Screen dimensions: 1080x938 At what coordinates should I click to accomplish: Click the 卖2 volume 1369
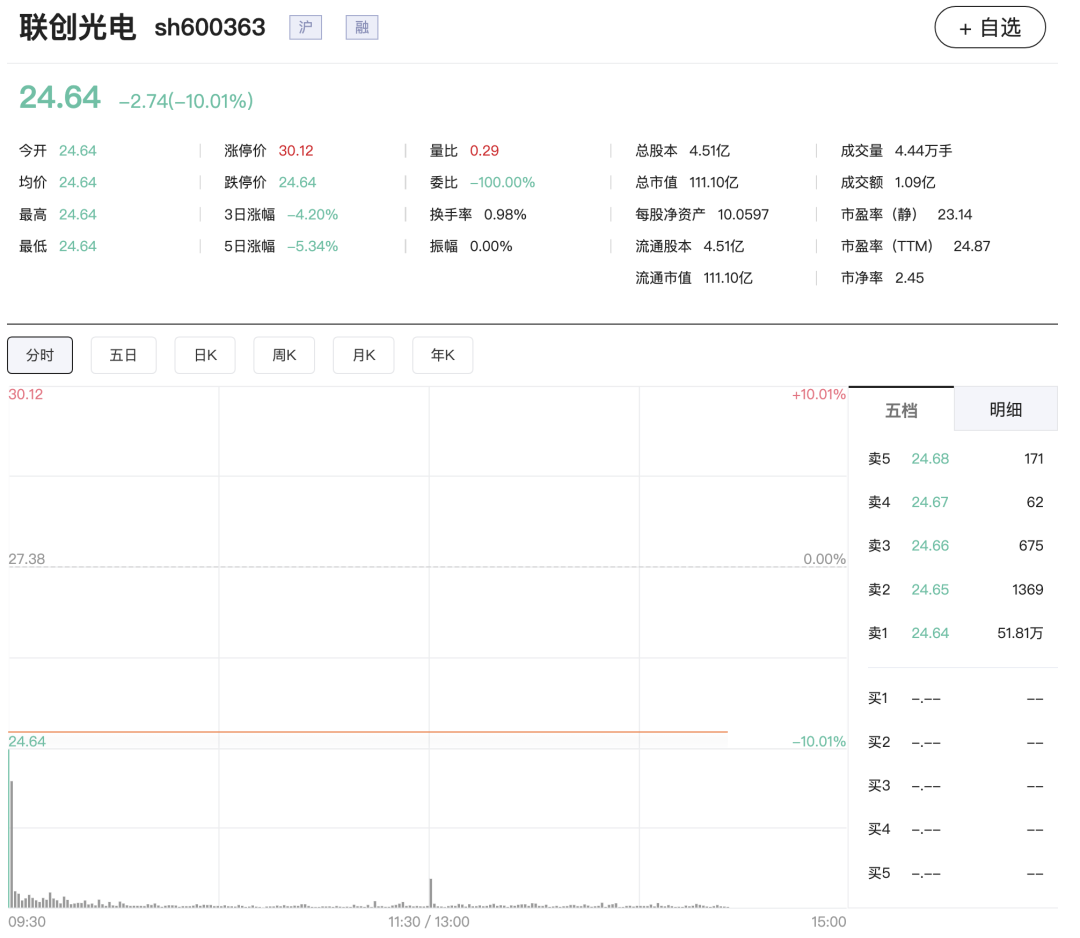(1028, 590)
